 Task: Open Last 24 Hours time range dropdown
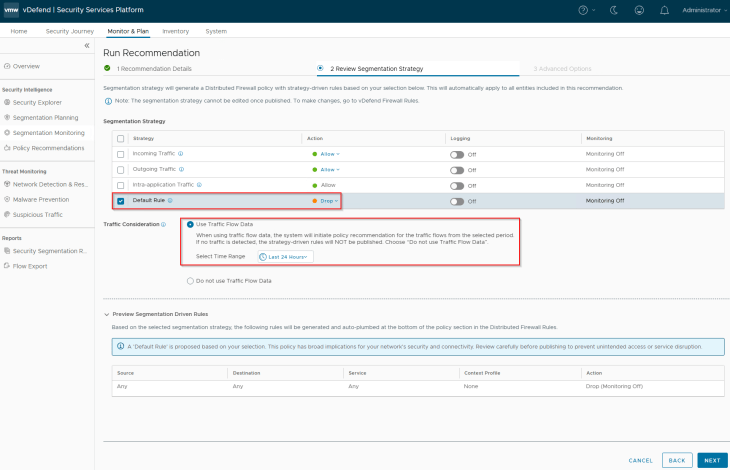coord(285,257)
